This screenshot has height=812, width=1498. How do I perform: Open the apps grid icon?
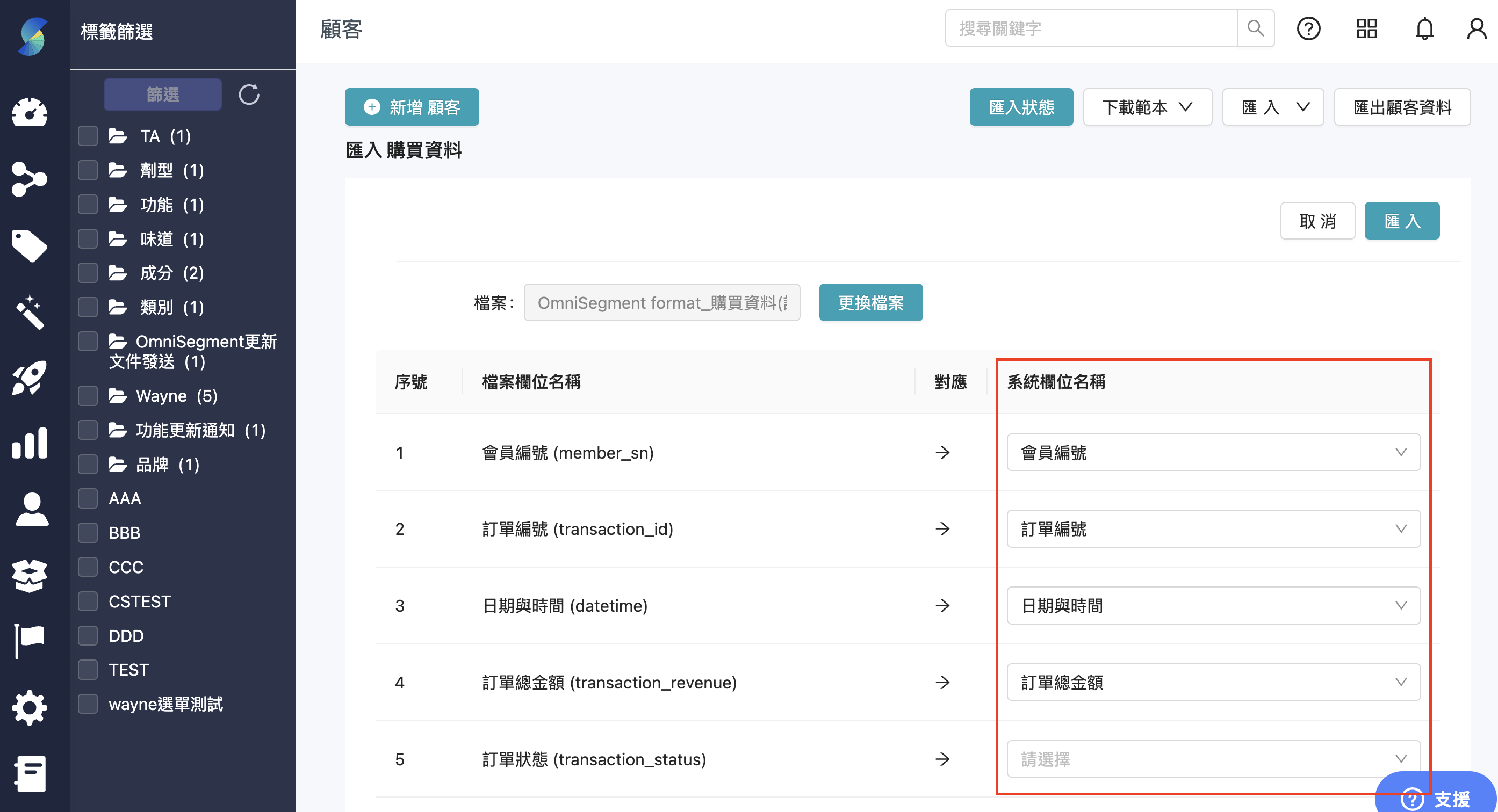click(1366, 28)
